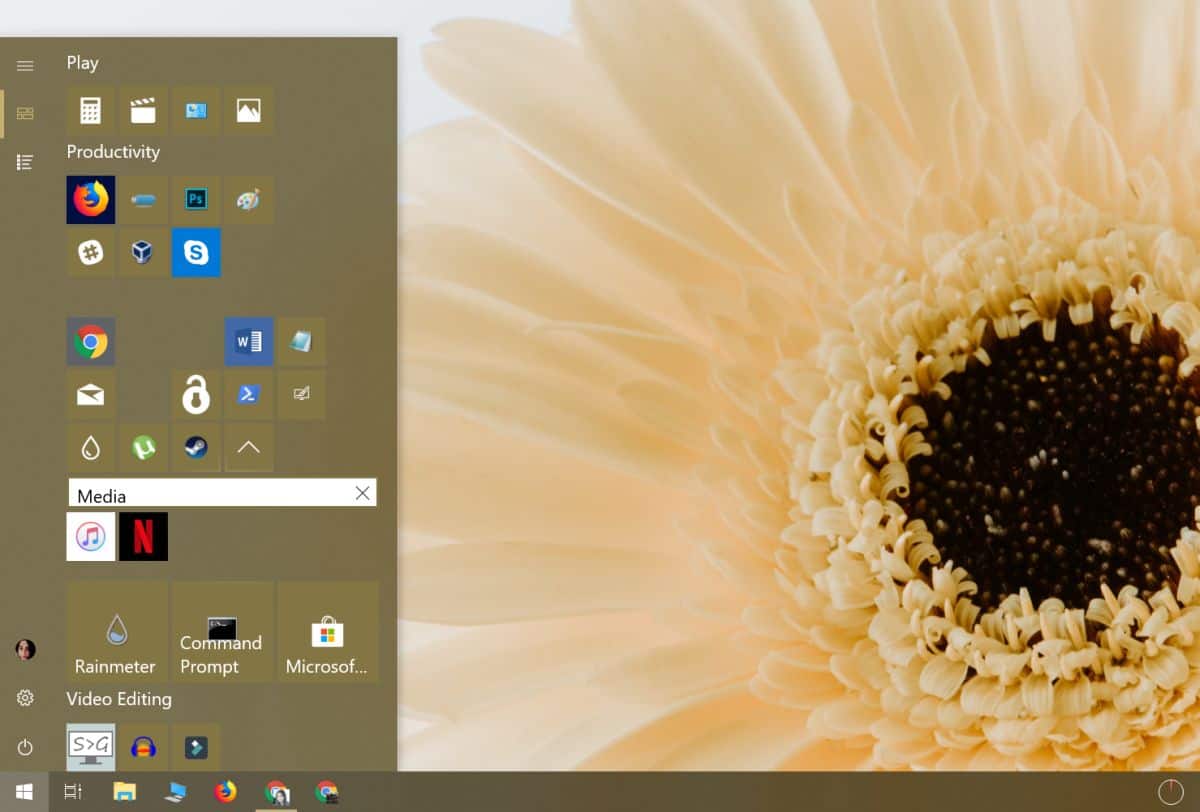This screenshot has width=1200, height=812.
Task: Open the Audacity headphones tile
Action: (x=143, y=747)
